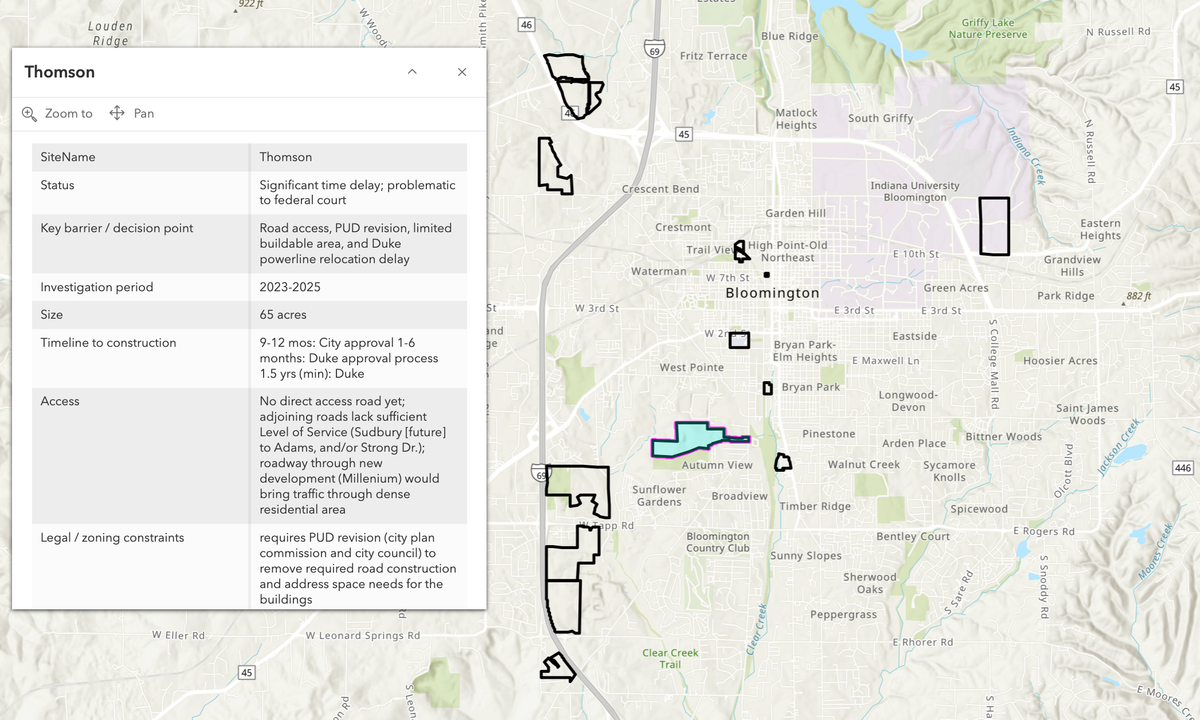This screenshot has height=720, width=1200.
Task: Click the Route 46 highway shield
Action: (x=527, y=24)
